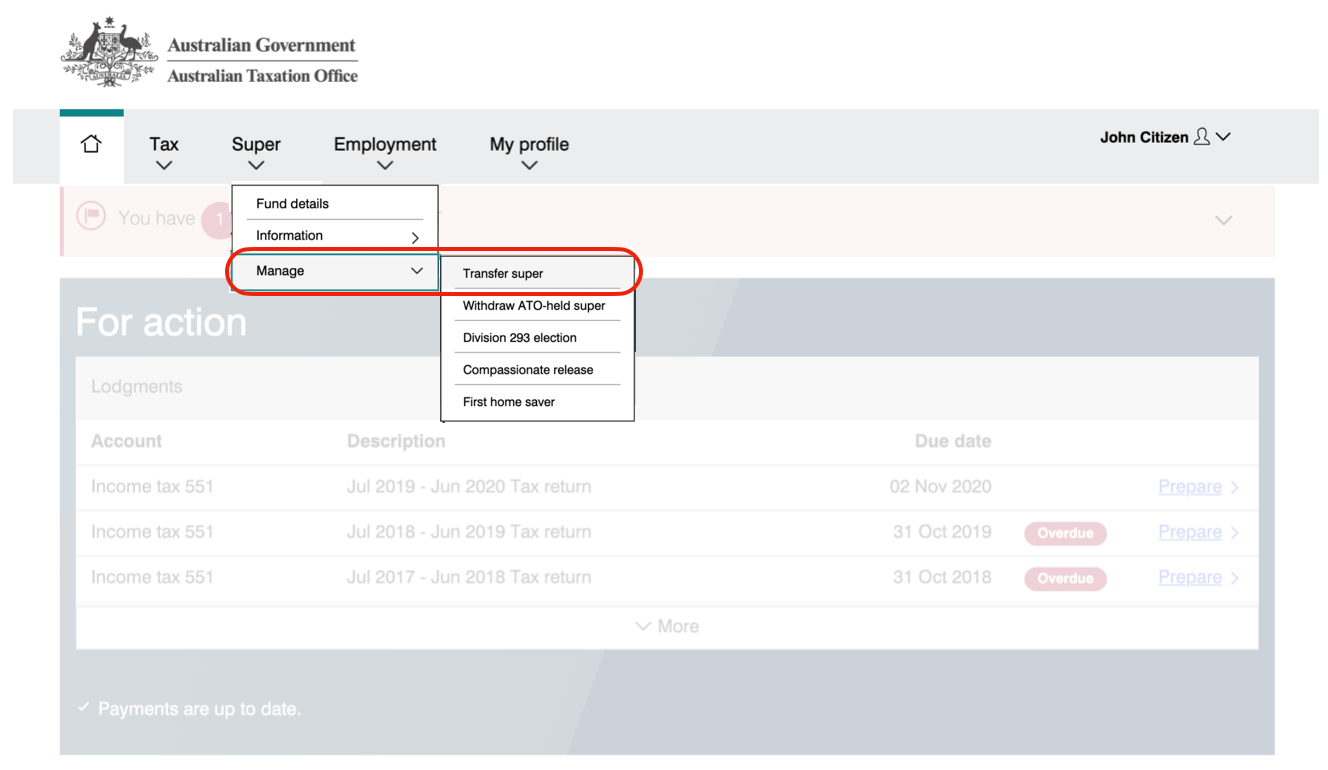This screenshot has height=770, width=1328.
Task: Collapse the Manage submenu
Action: 417,270
